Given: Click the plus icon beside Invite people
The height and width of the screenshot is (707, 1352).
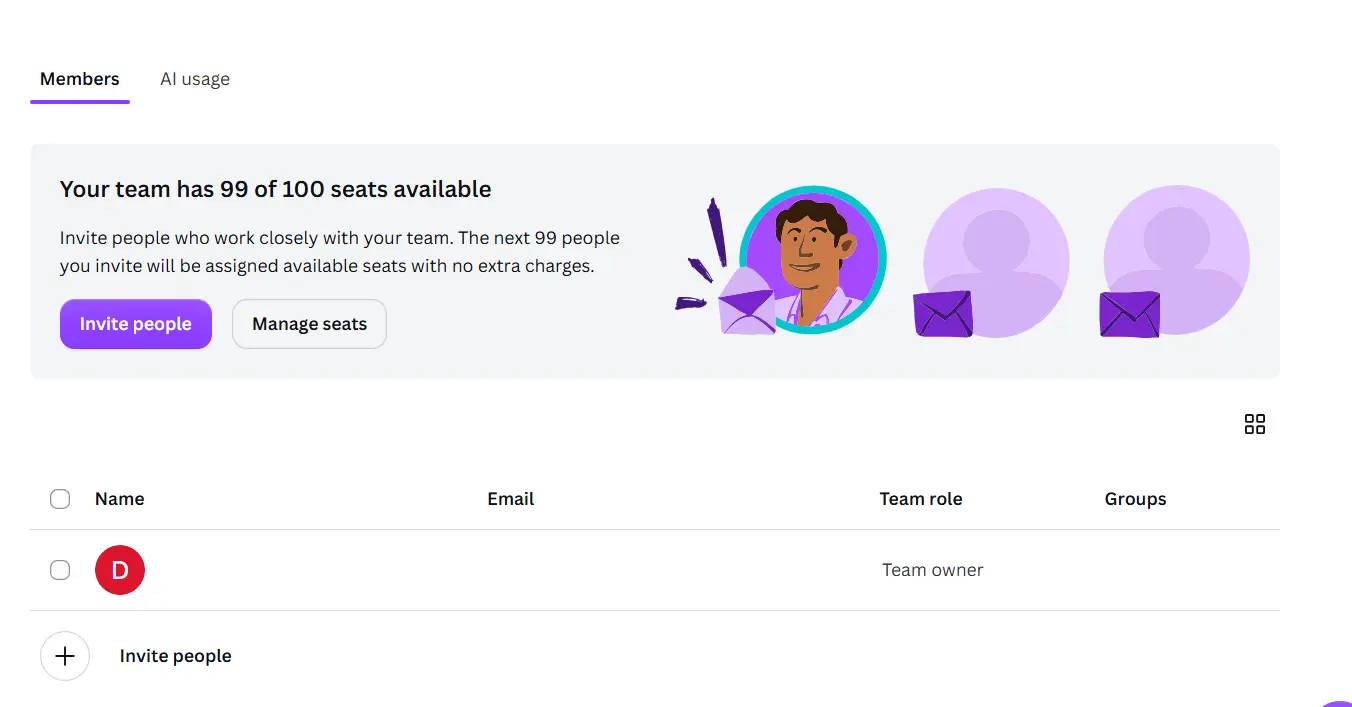Looking at the screenshot, I should pos(65,656).
